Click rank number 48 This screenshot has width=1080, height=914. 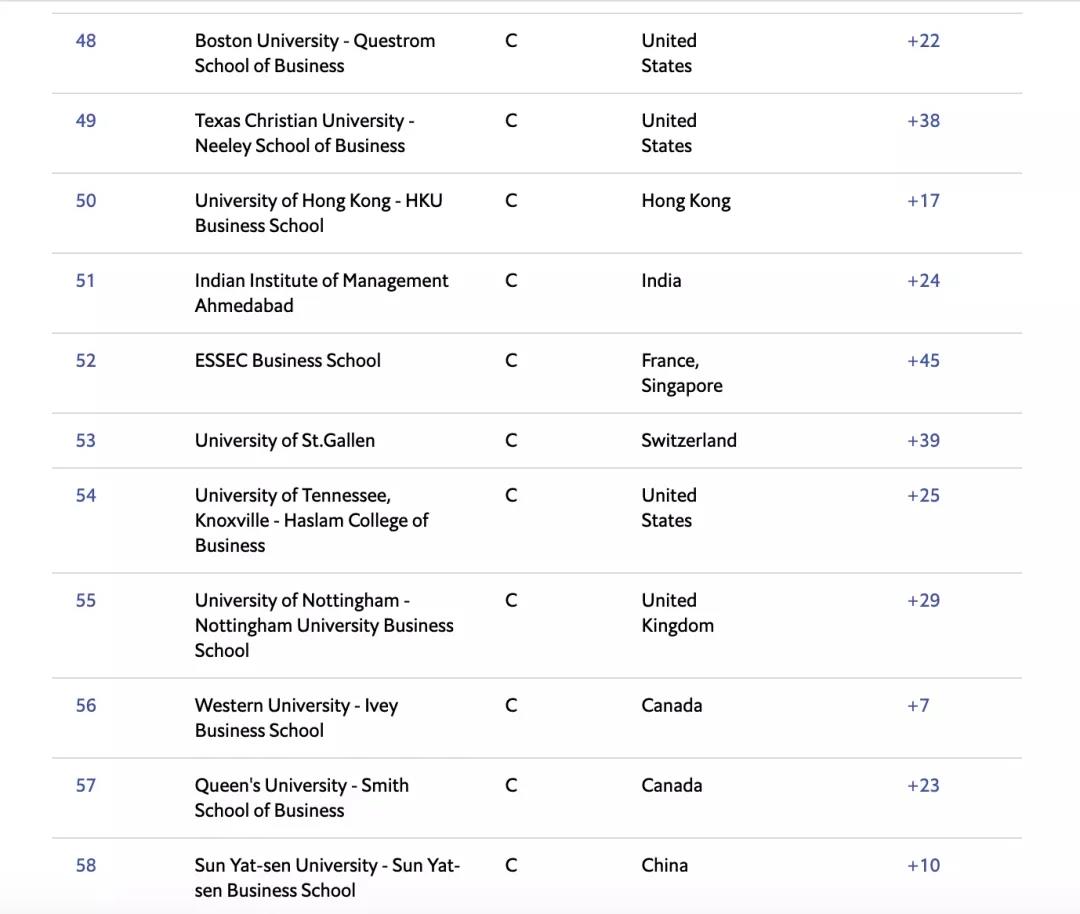pos(86,41)
